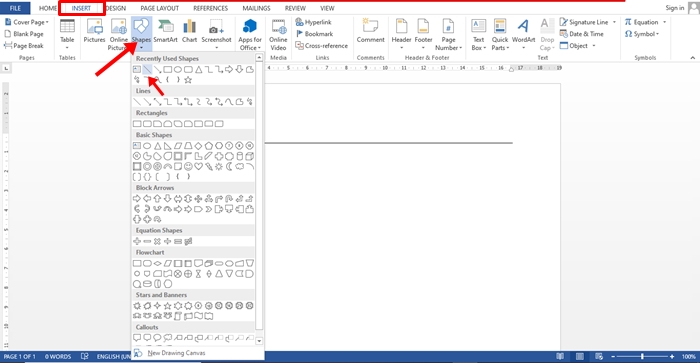Insert a Blank Page
This screenshot has width=700, height=363.
coord(24,34)
